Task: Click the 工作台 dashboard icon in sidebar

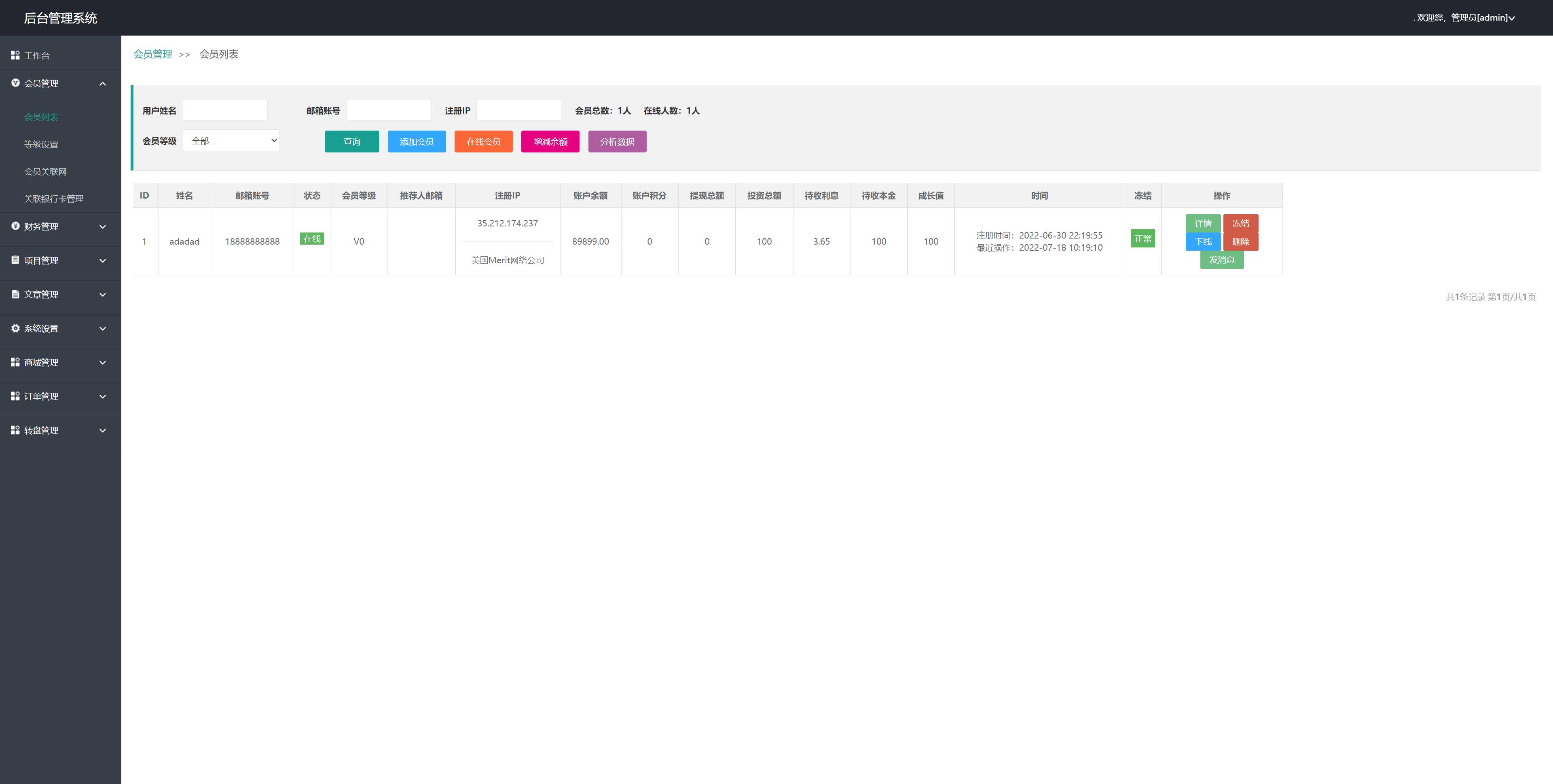Action: click(15, 55)
